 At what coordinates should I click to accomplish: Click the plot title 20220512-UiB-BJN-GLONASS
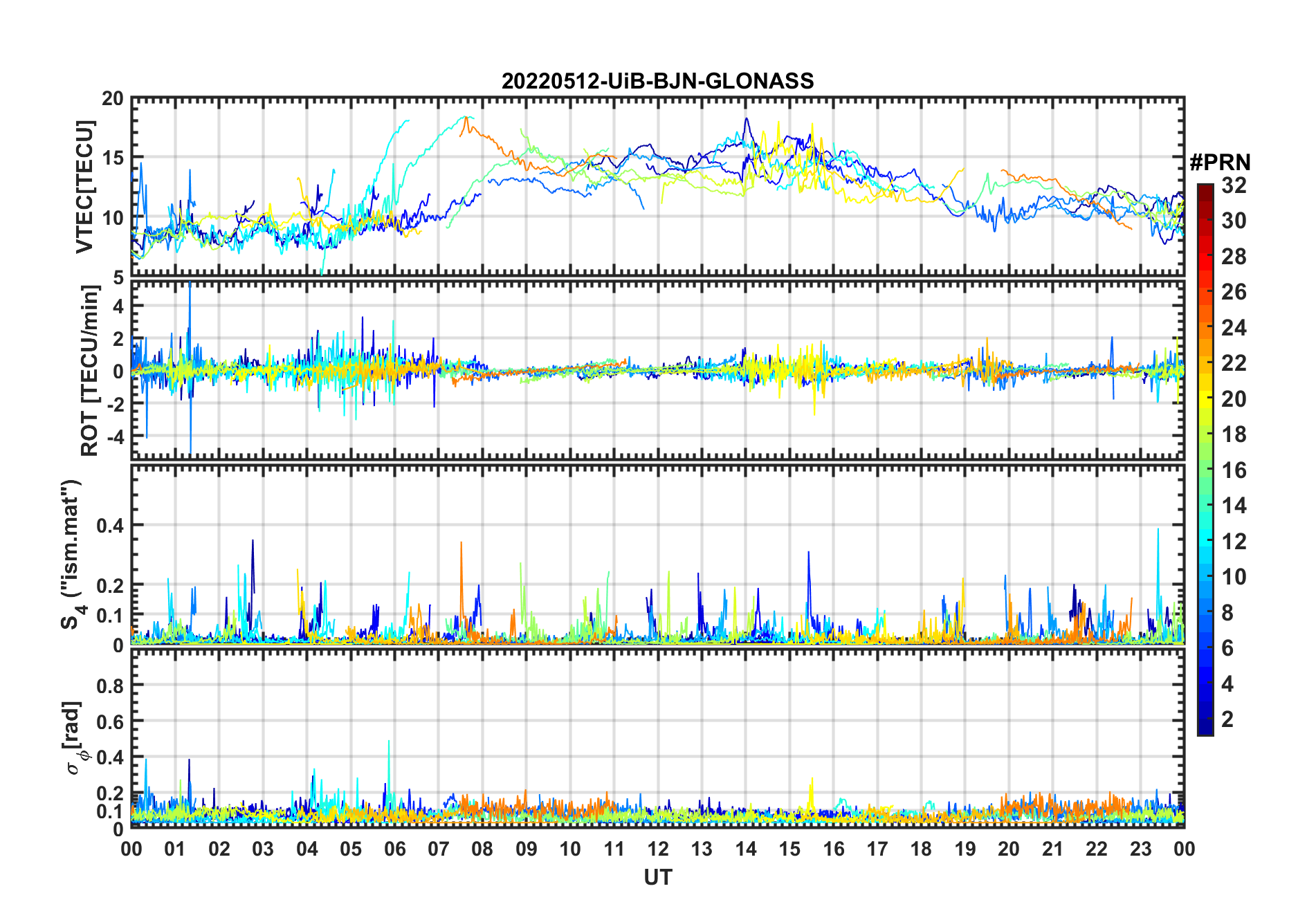(657, 81)
